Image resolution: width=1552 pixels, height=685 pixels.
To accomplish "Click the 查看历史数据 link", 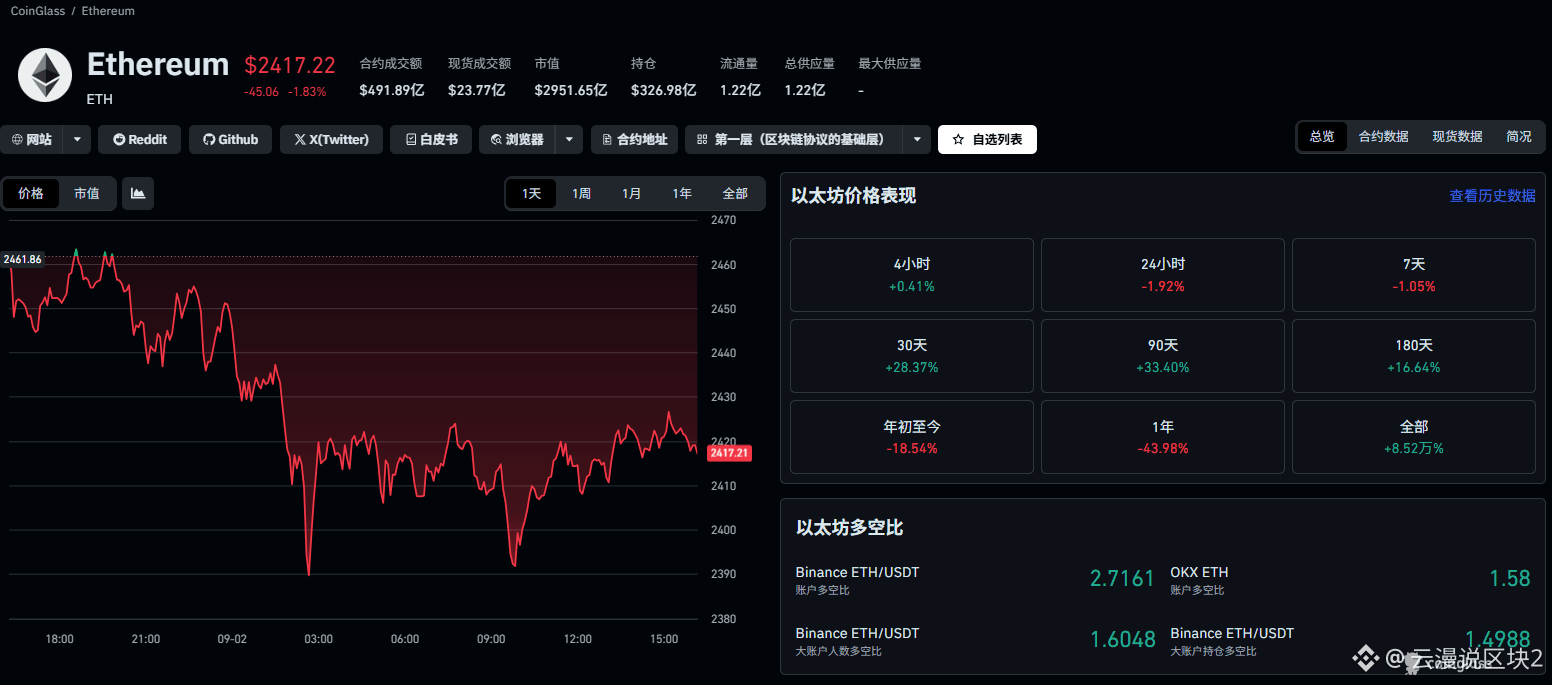I will click(1492, 196).
